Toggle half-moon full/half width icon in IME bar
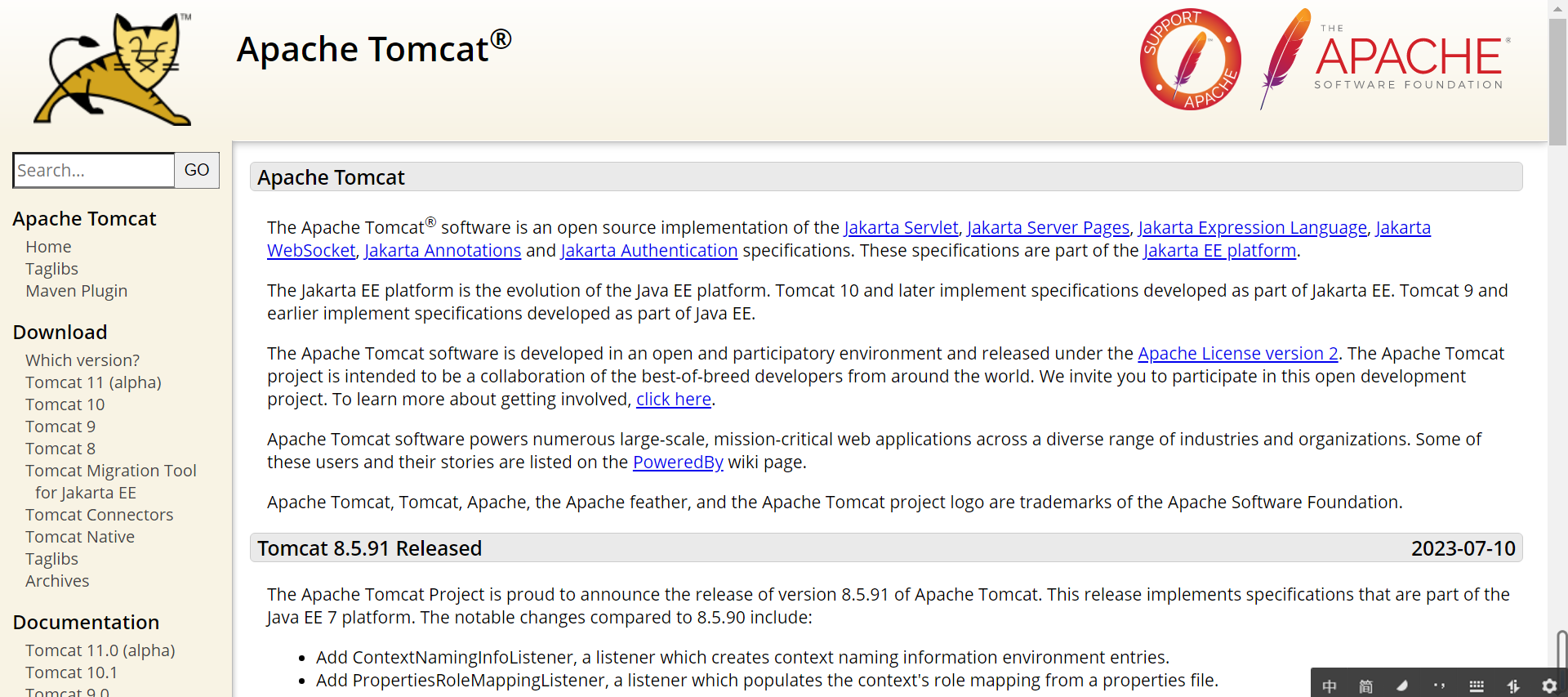The image size is (1568, 697). click(x=1402, y=686)
